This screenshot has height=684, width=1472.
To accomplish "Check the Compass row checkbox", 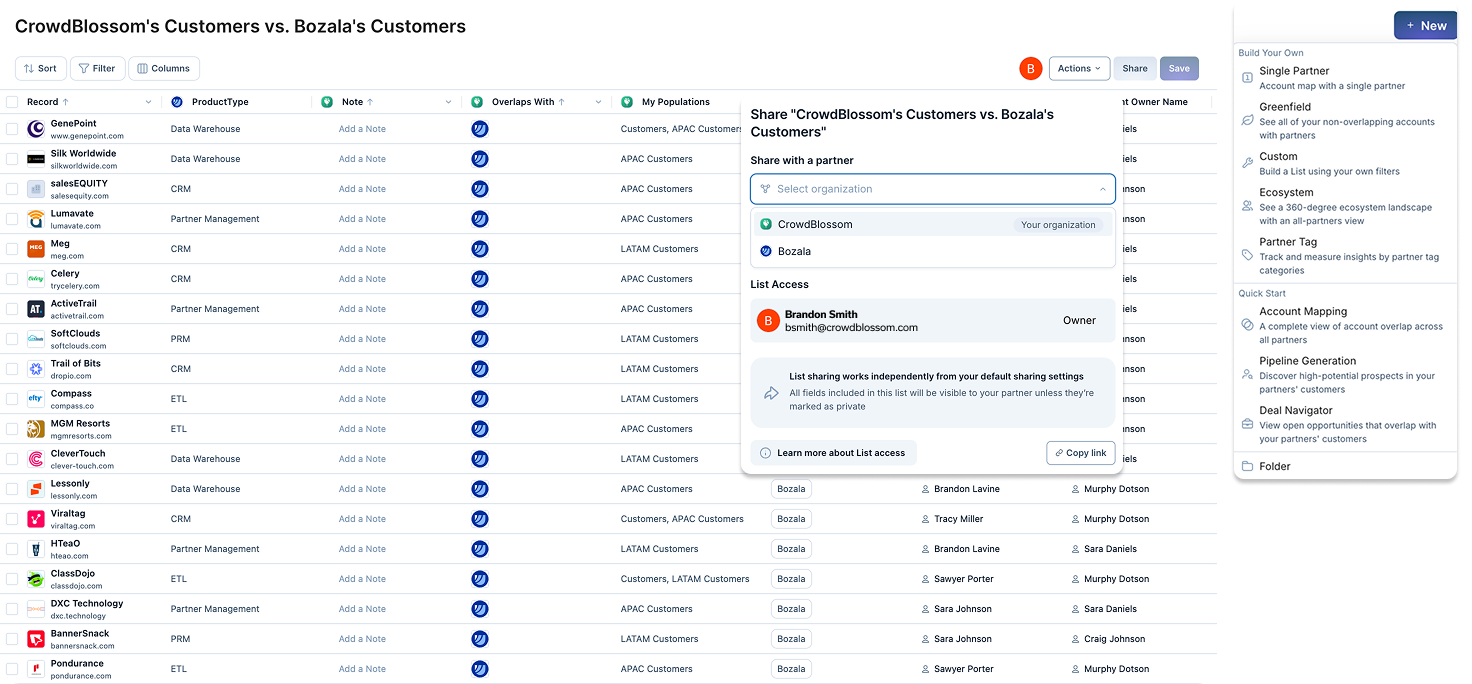I will tap(12, 399).
